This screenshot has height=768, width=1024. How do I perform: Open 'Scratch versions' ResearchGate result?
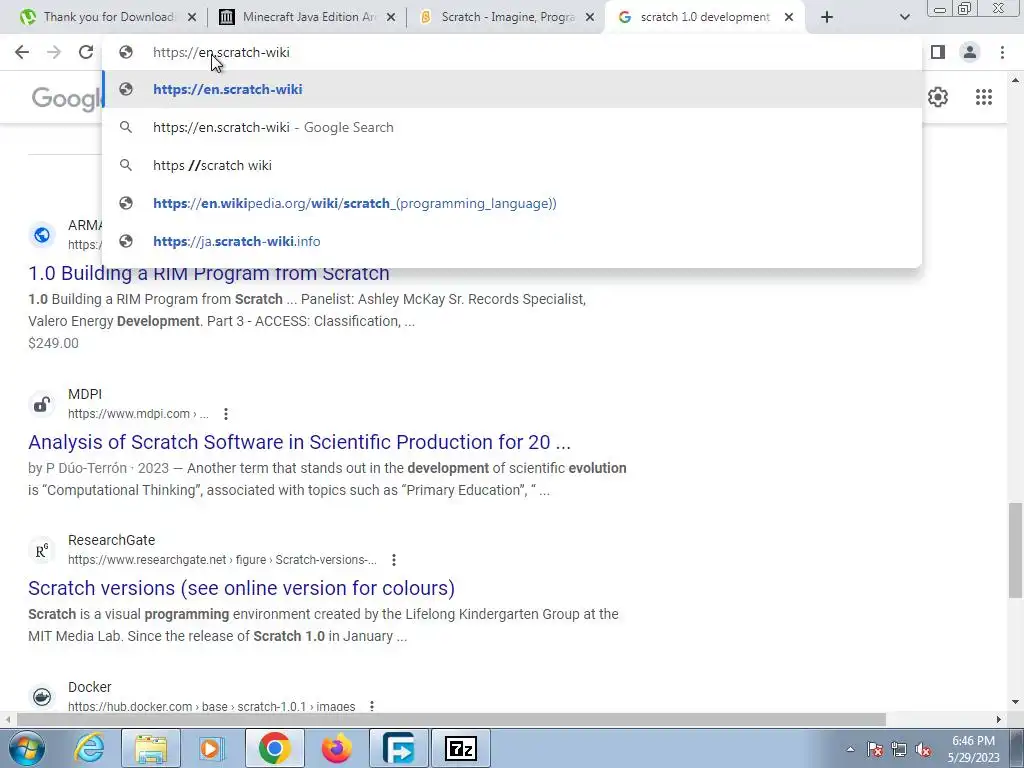[241, 588]
